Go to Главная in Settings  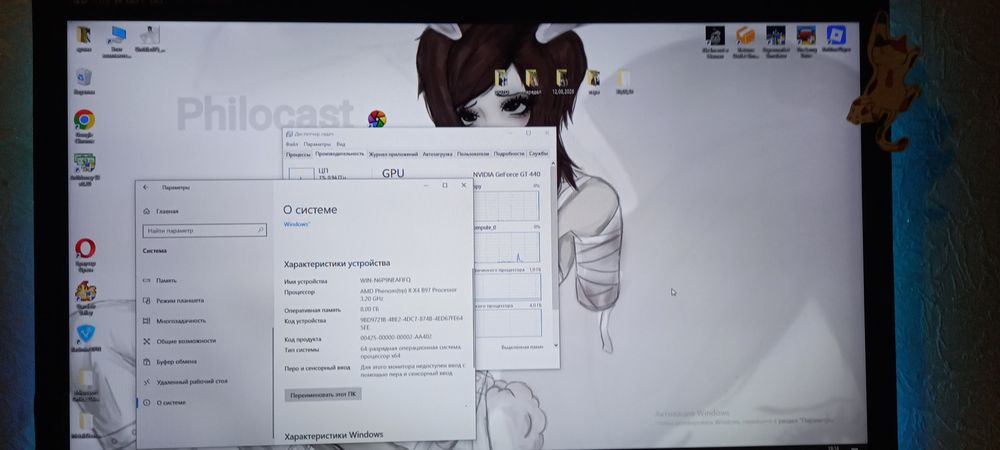pyautogui.click(x=167, y=211)
